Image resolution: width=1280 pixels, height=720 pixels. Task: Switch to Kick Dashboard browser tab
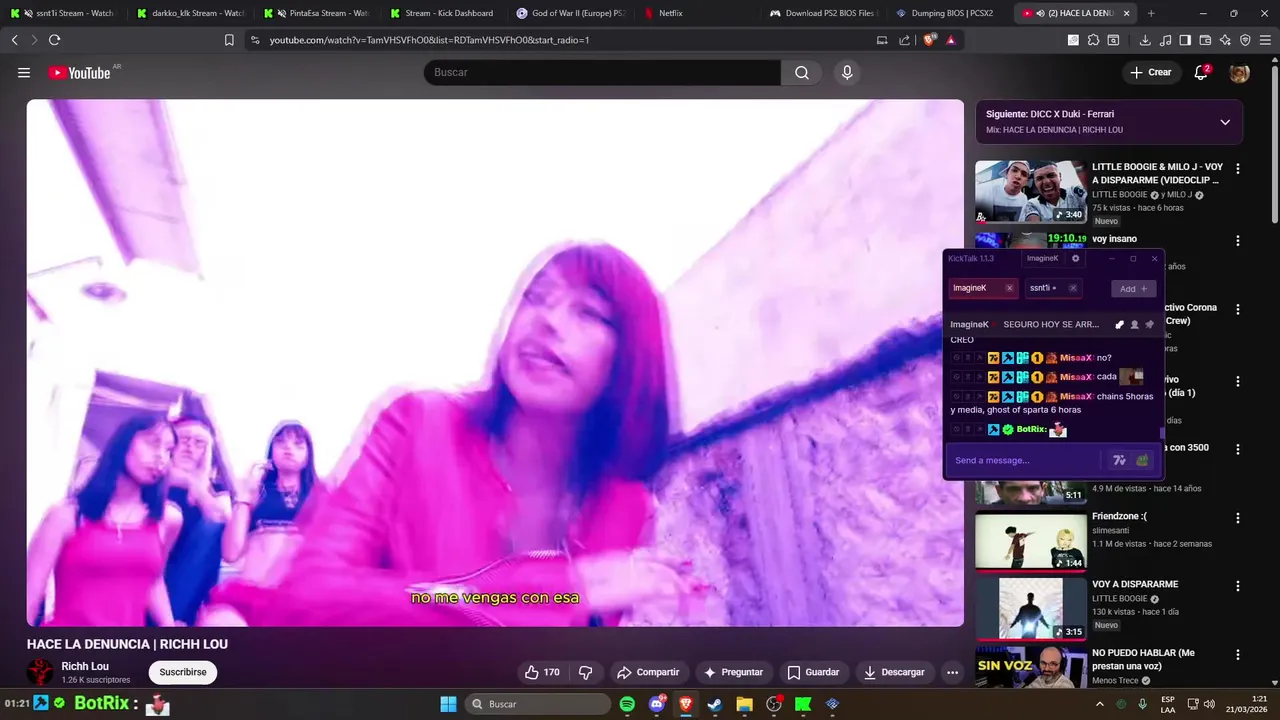442,13
